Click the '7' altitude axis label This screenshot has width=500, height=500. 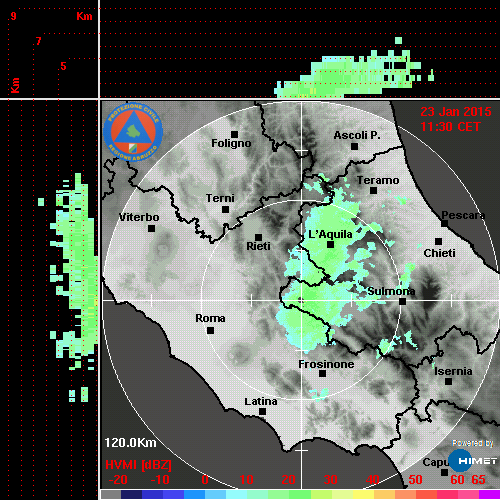point(39,41)
